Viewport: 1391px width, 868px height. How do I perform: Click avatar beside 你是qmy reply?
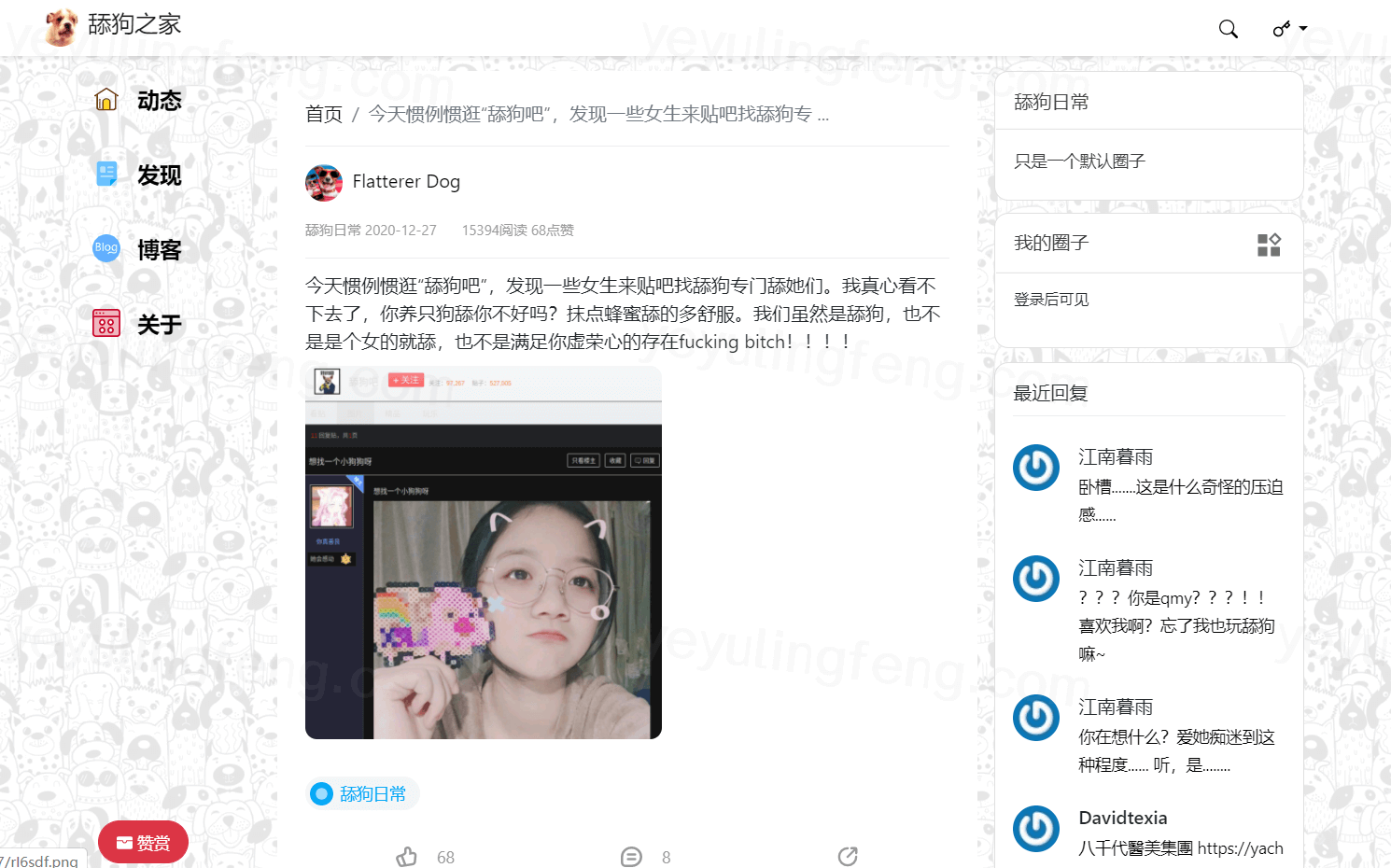pos(1036,579)
